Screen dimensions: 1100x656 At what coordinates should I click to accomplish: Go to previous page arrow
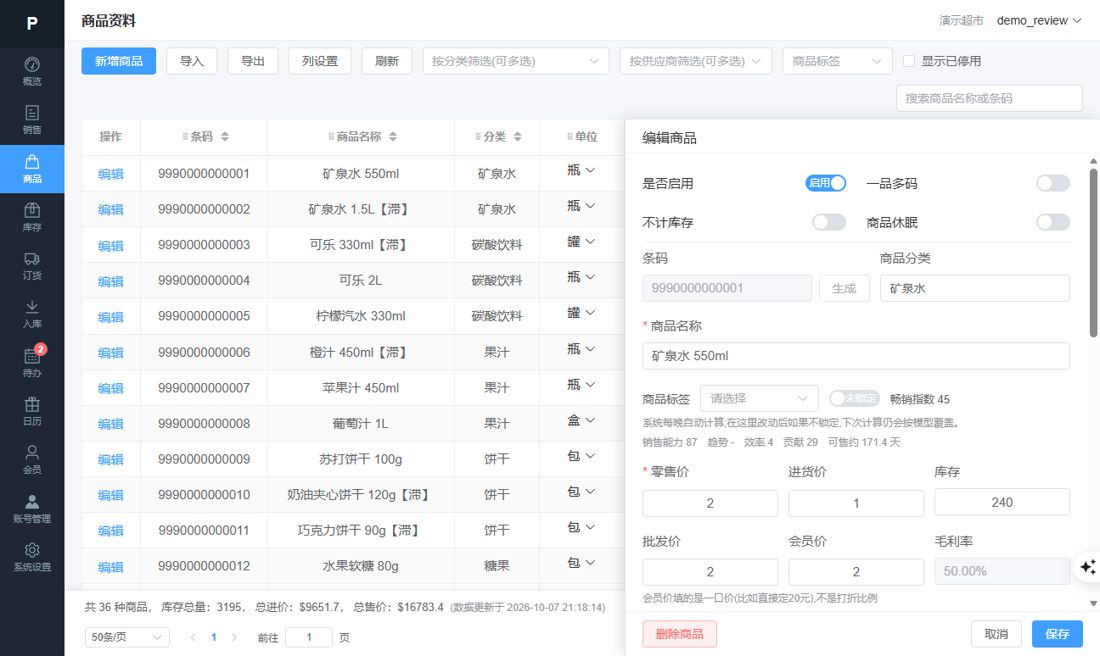point(193,637)
